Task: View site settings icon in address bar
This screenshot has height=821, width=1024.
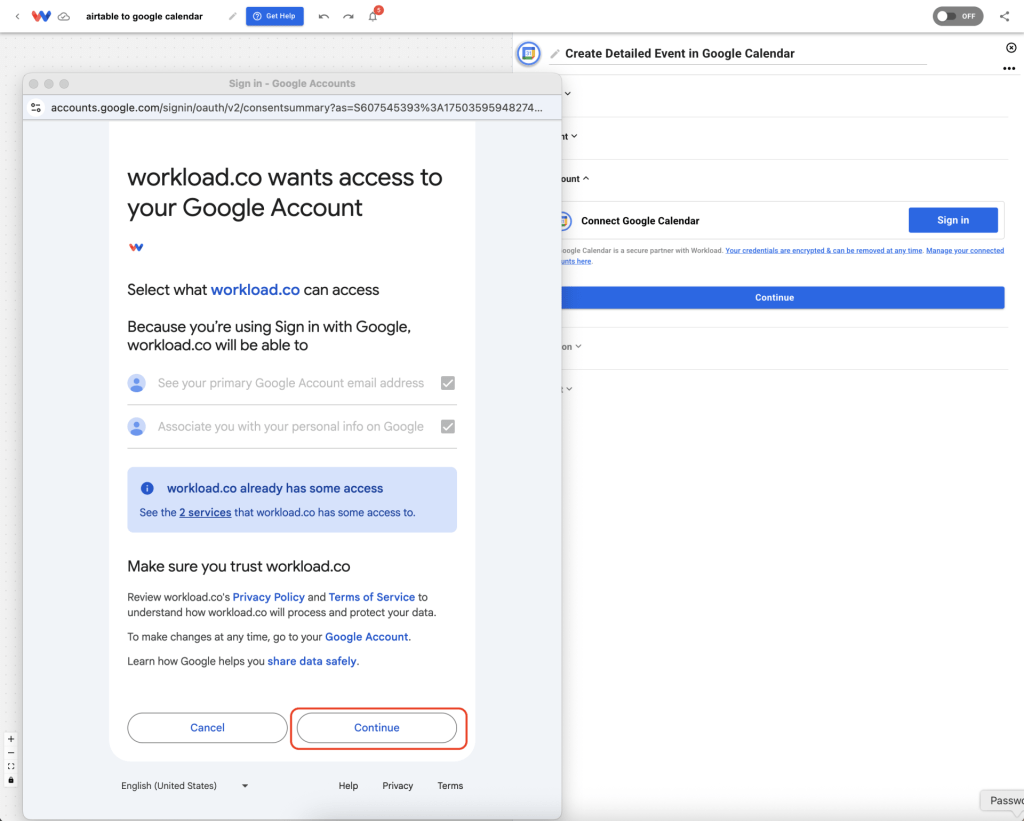Action: (36, 107)
